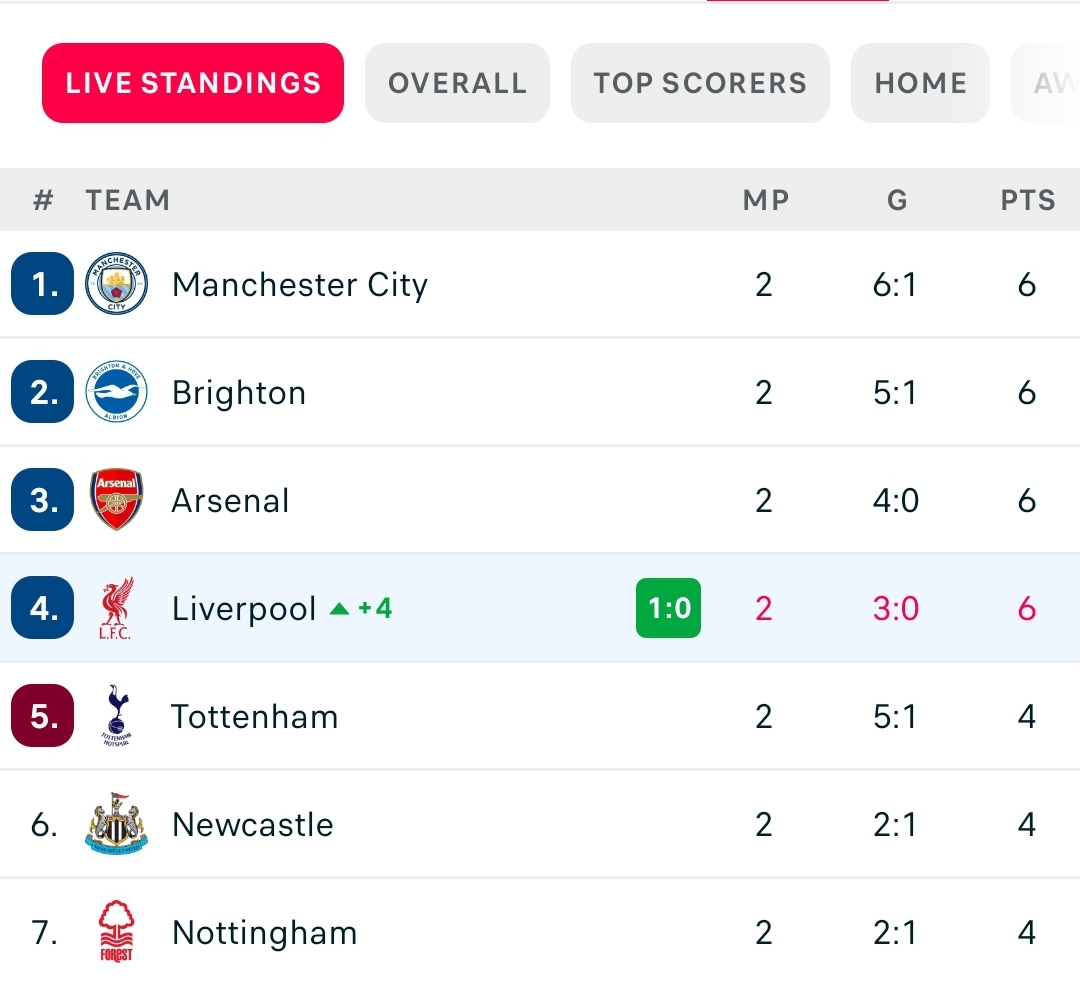The height and width of the screenshot is (981, 1080).
Task: Click the Liverpool L.F.C. crest
Action: [x=116, y=608]
